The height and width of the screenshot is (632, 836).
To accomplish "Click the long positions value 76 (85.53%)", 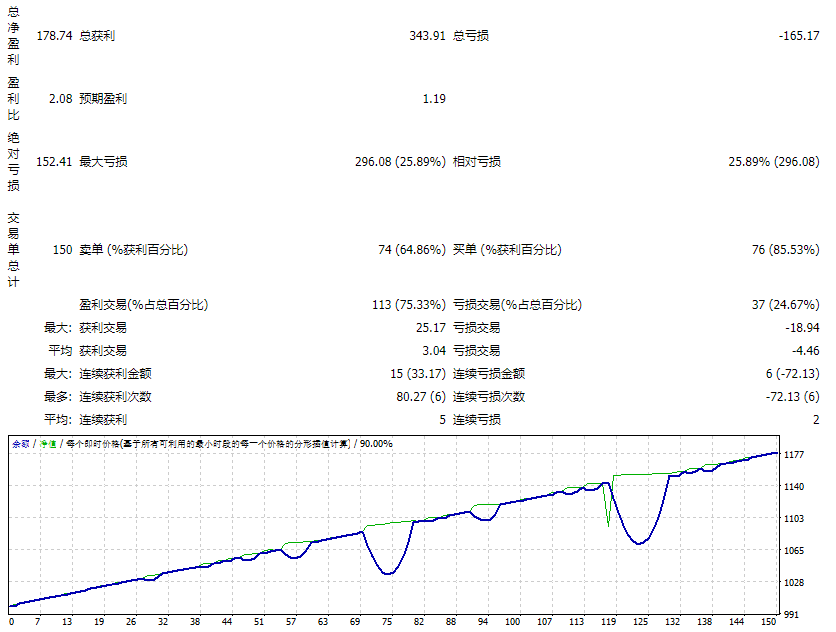I will tap(785, 250).
